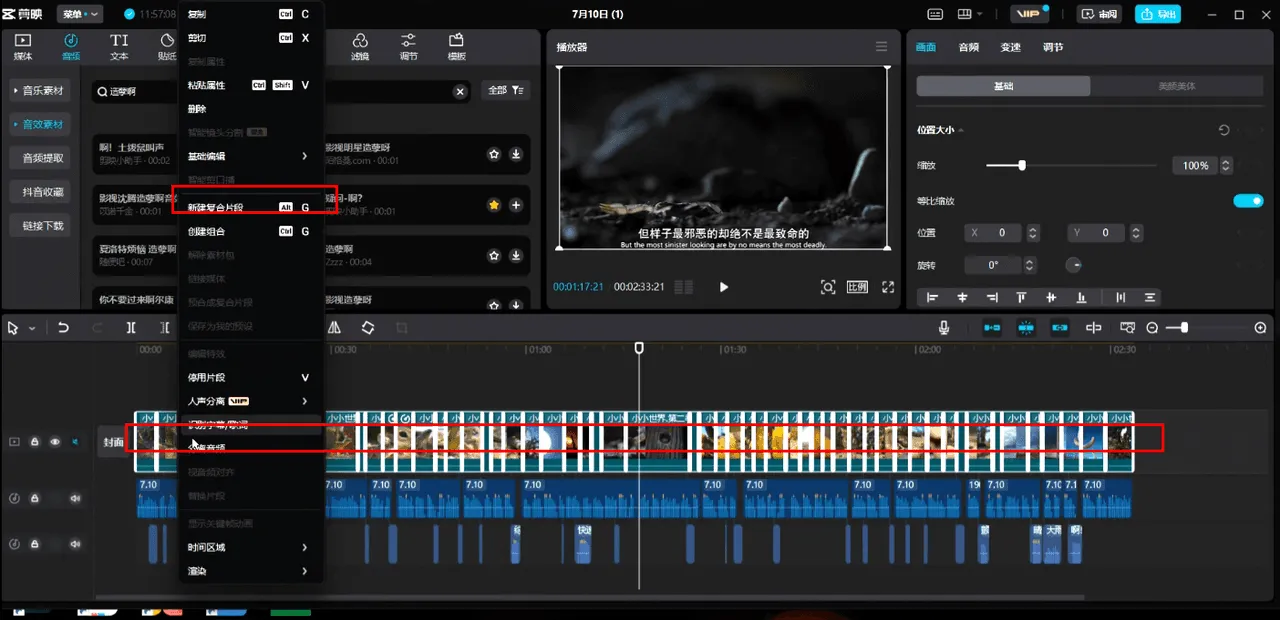Open the 调节 adjustment panel in the top toolbar
Image resolution: width=1280 pixels, height=620 pixels.
point(409,47)
